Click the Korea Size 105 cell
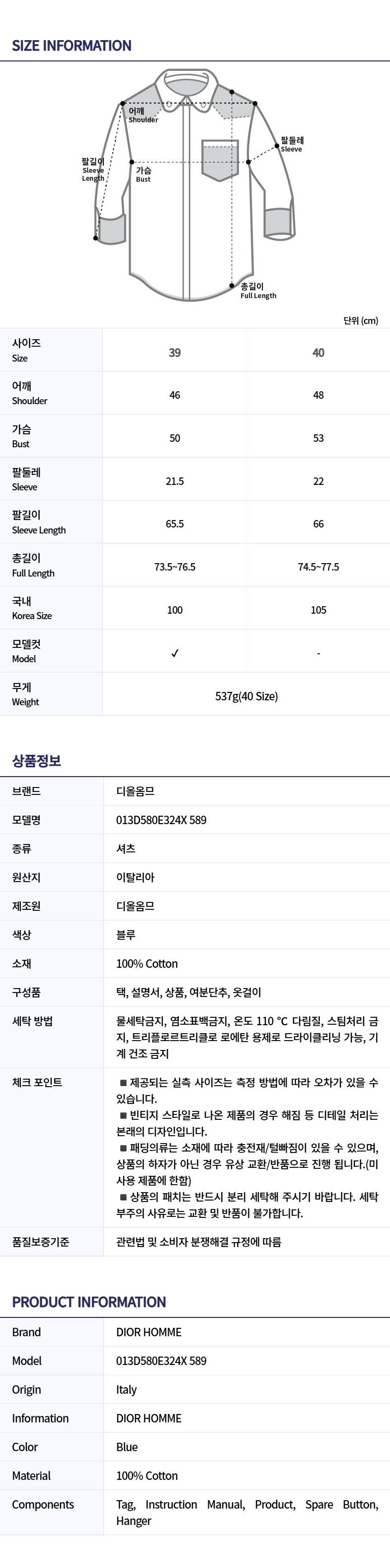Screen dimensions: 390x1568 coord(318,610)
